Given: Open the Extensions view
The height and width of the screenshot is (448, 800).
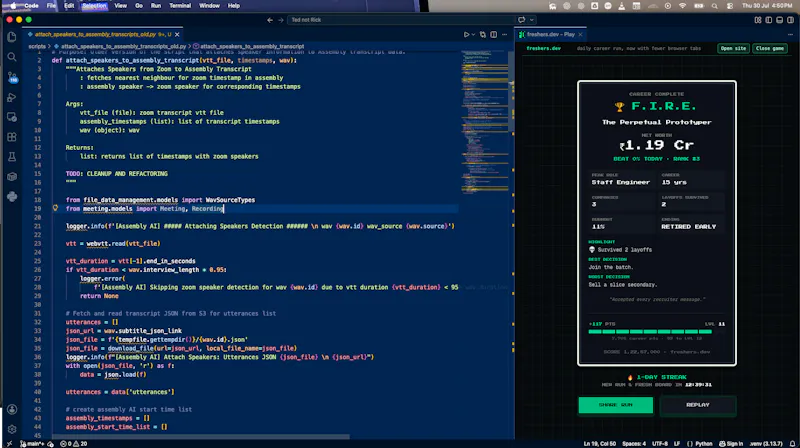Looking at the screenshot, I should pyautogui.click(x=12, y=137).
